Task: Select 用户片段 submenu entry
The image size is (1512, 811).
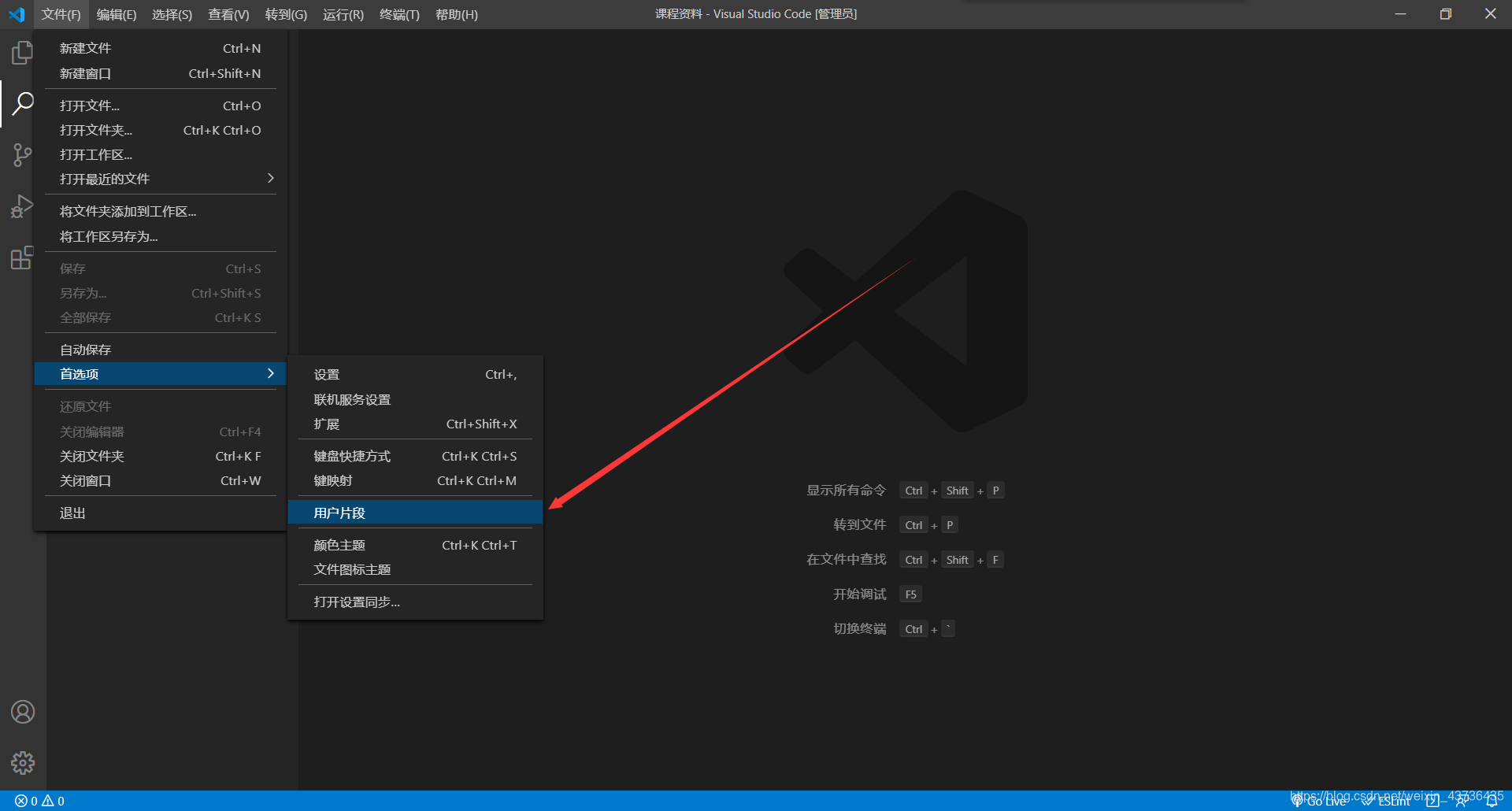Action: point(415,513)
